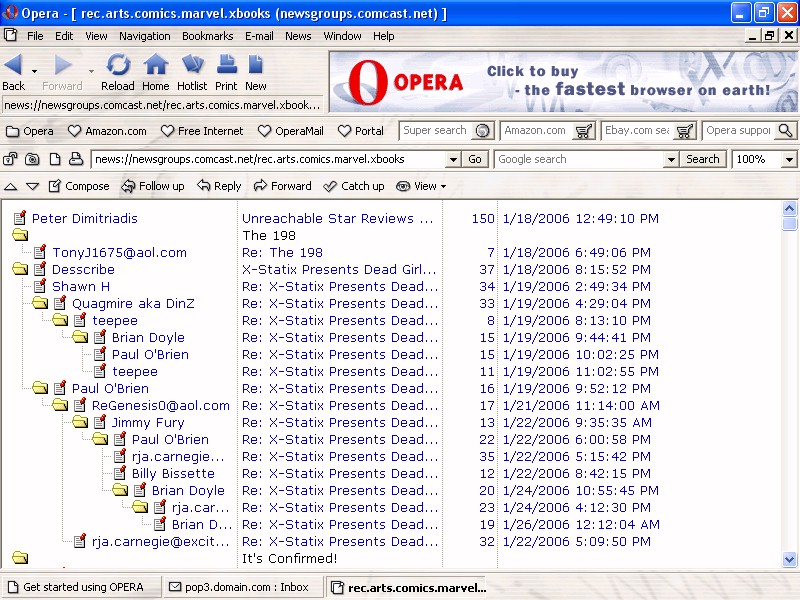Reply to the selected message
800x600 pixels.
pos(219,186)
